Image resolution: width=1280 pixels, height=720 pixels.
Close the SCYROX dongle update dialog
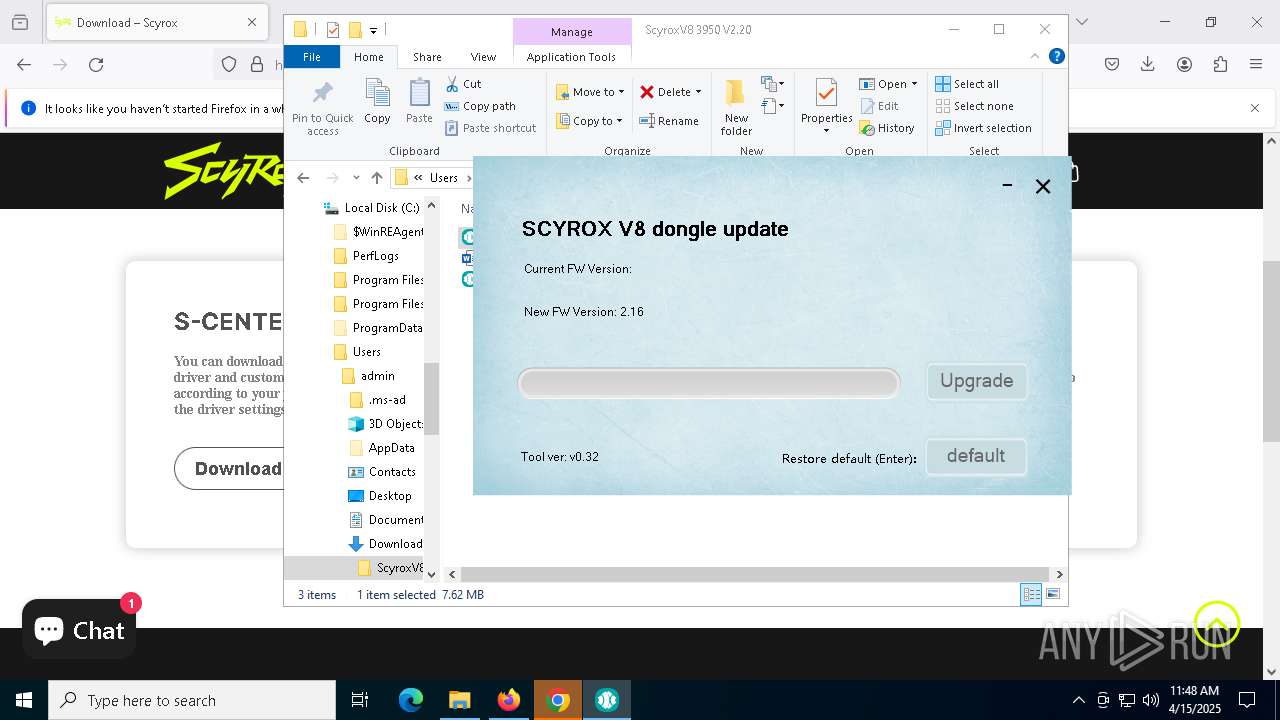click(x=1043, y=186)
